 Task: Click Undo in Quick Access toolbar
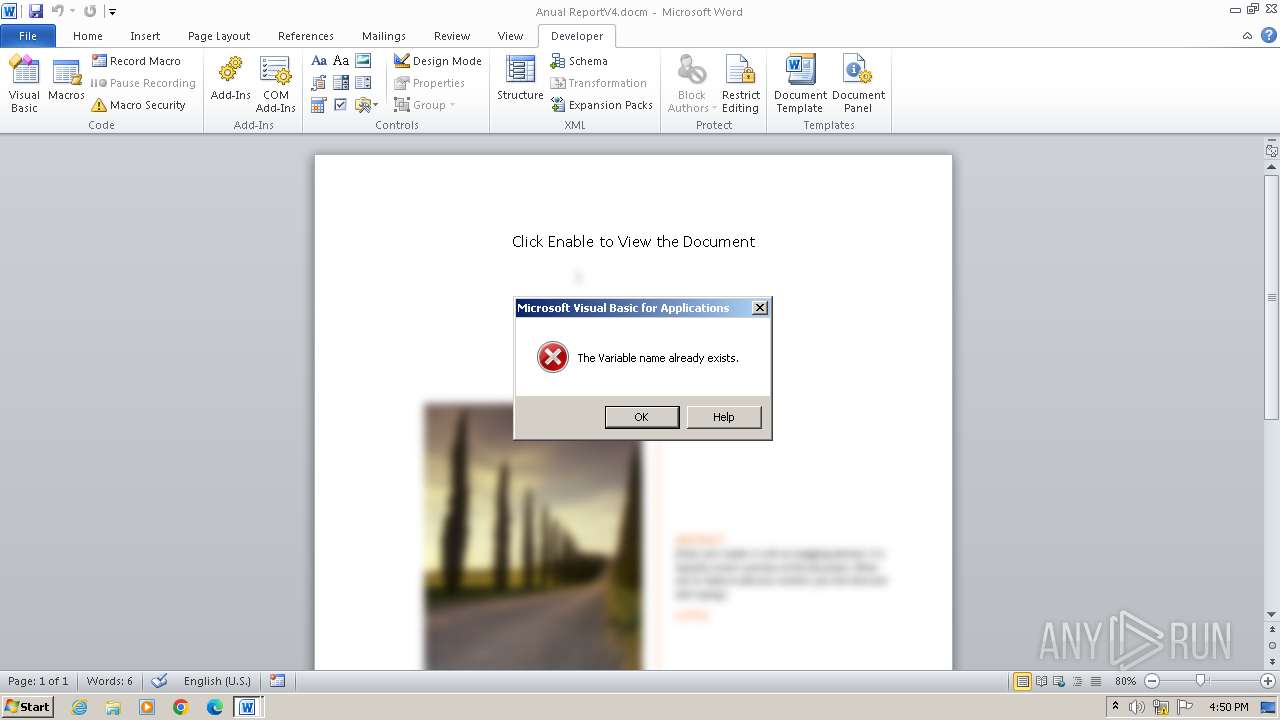[57, 11]
